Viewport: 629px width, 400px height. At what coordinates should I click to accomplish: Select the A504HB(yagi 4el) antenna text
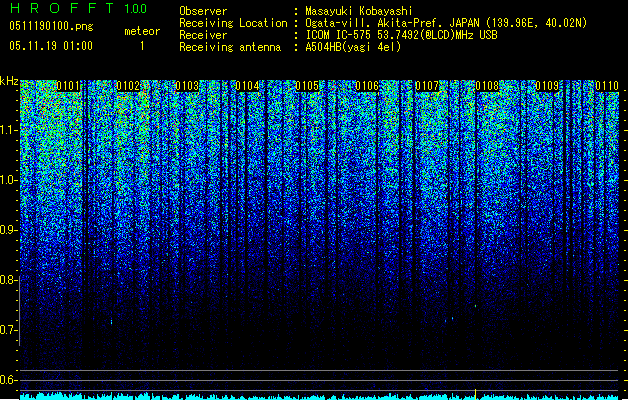point(353,47)
